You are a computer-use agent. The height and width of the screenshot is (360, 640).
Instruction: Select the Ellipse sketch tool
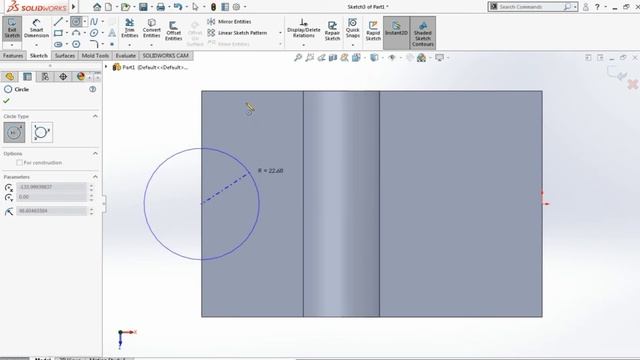pyautogui.click(x=94, y=33)
